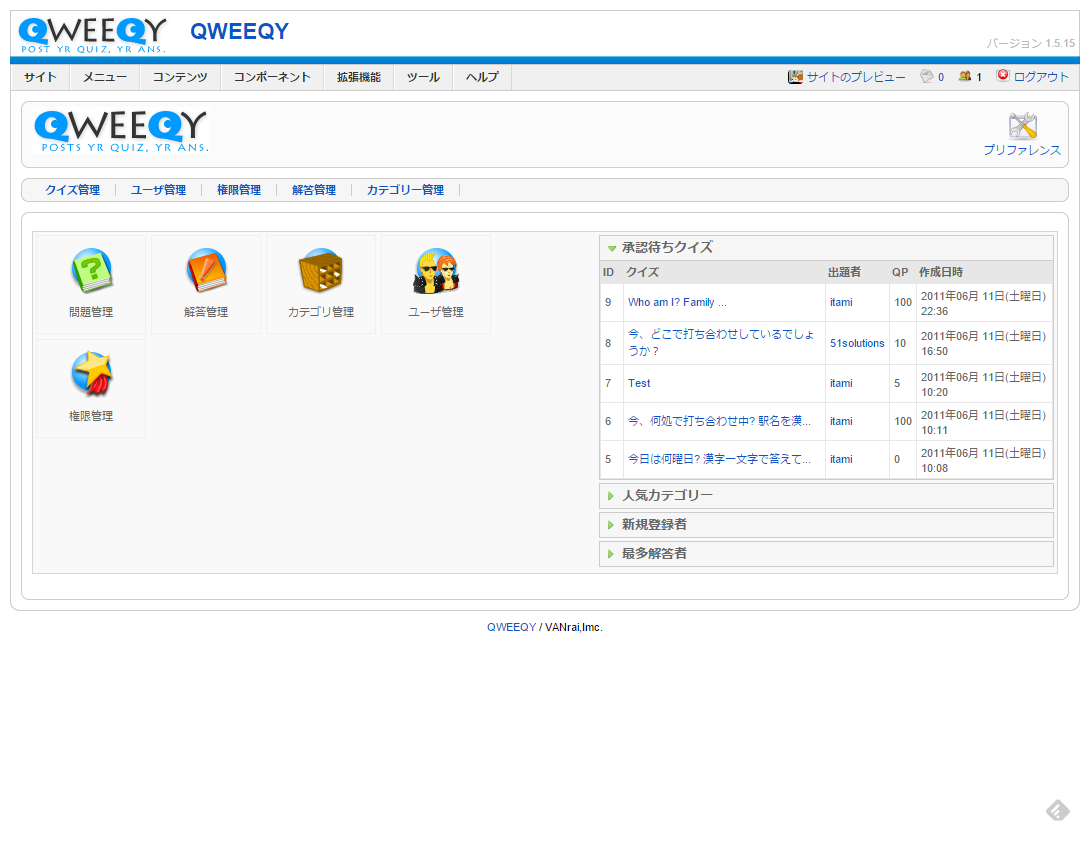Click the red ログアウト logout icon

(1003, 76)
